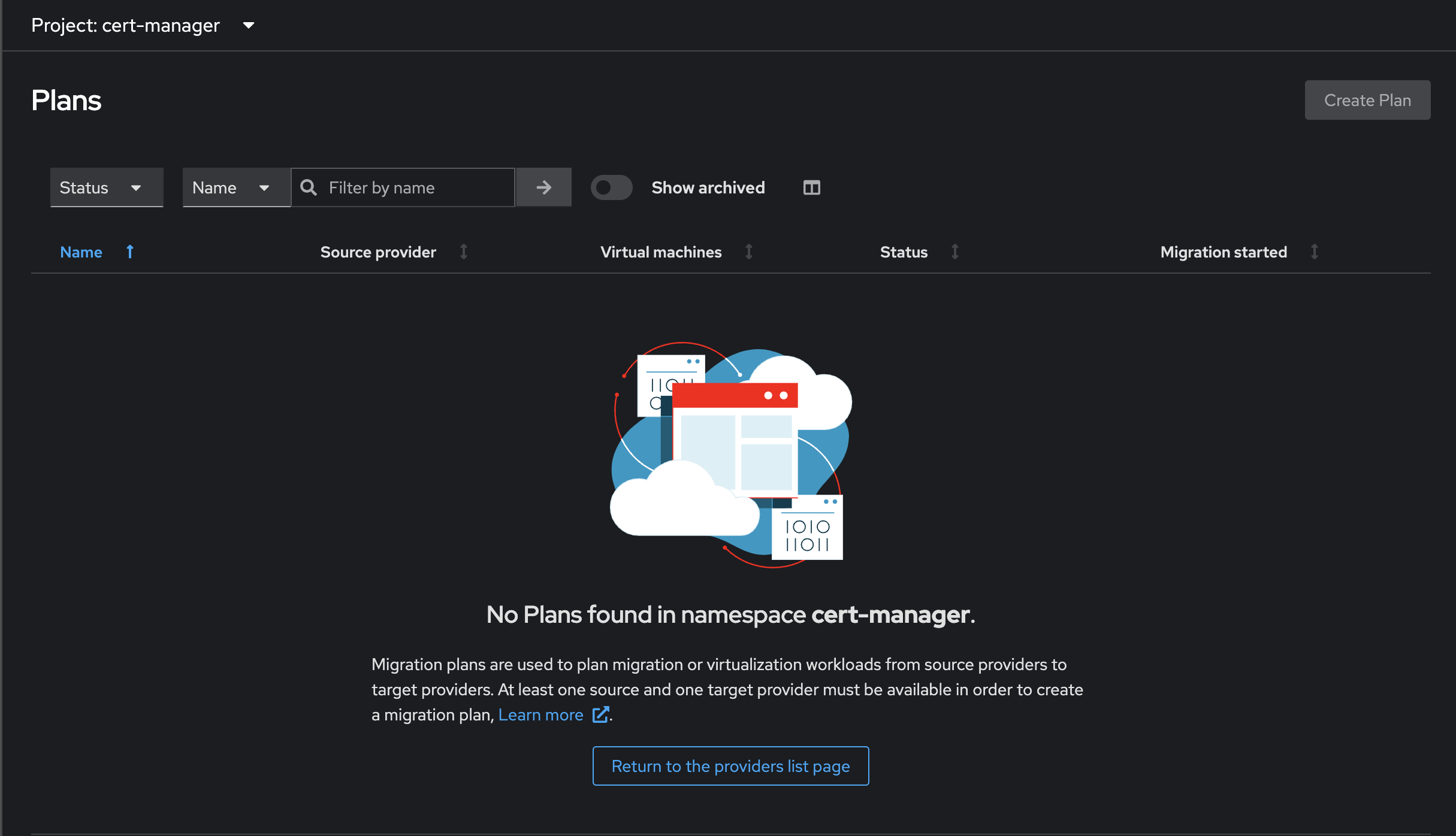Click the search arrow submit button
The height and width of the screenshot is (836, 1456).
point(543,187)
